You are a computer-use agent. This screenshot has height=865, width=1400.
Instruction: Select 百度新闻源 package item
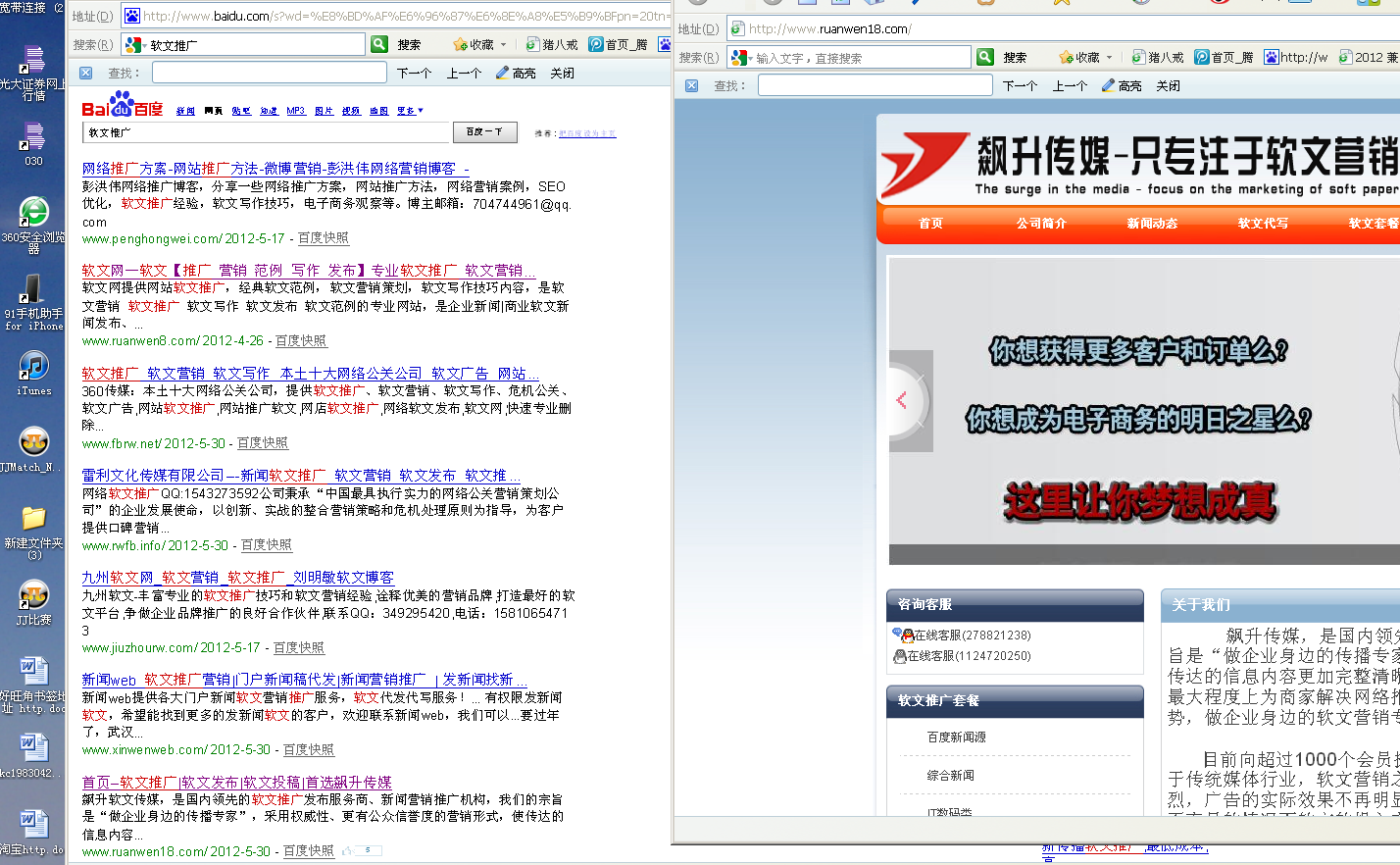pyautogui.click(x=957, y=738)
